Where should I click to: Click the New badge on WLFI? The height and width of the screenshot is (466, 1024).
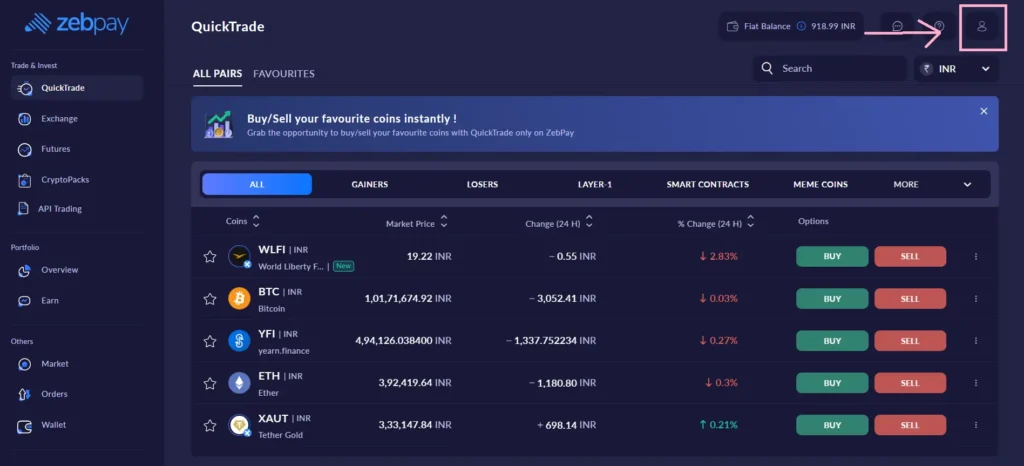pos(344,266)
